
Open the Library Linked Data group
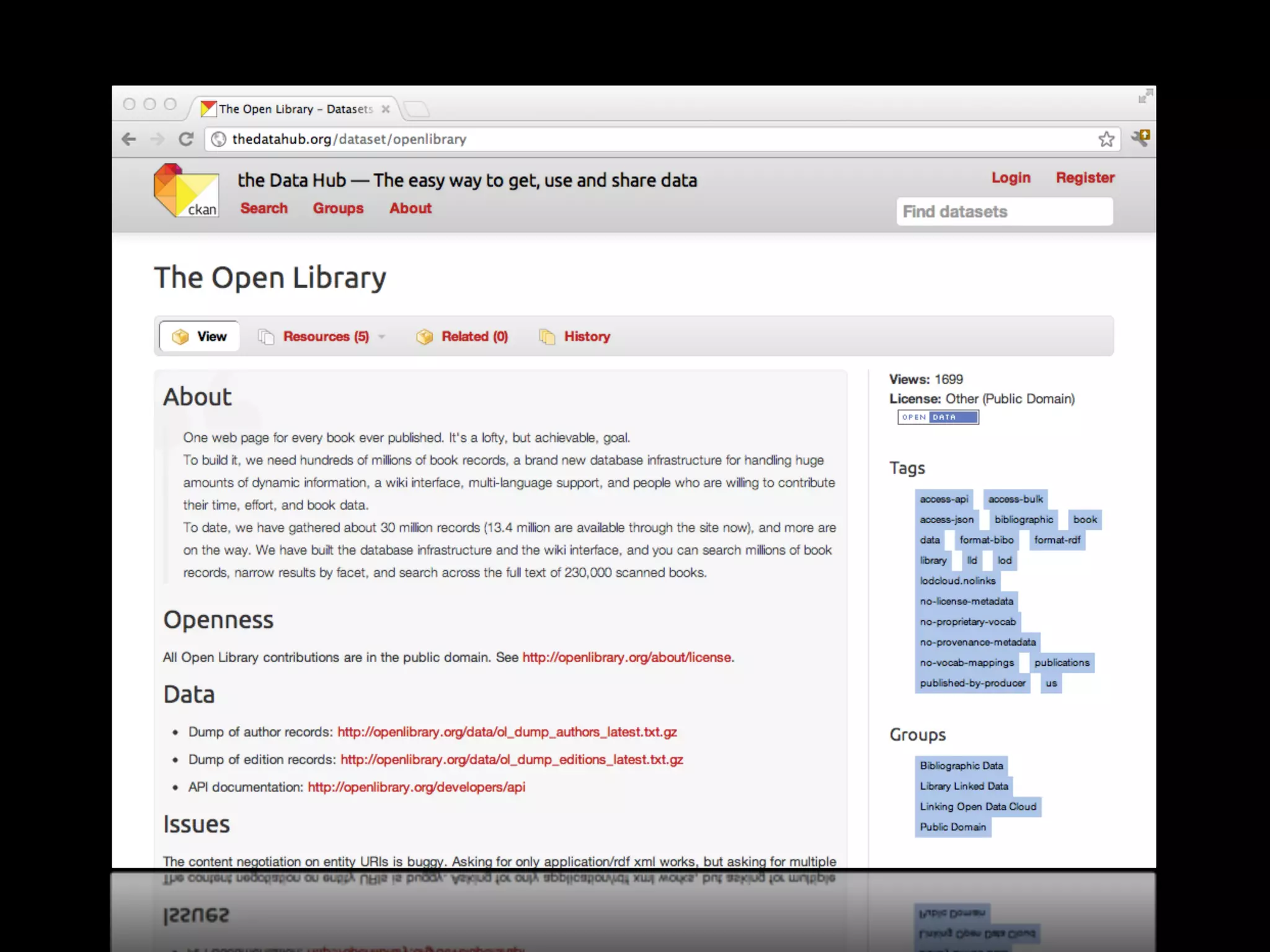pos(964,786)
